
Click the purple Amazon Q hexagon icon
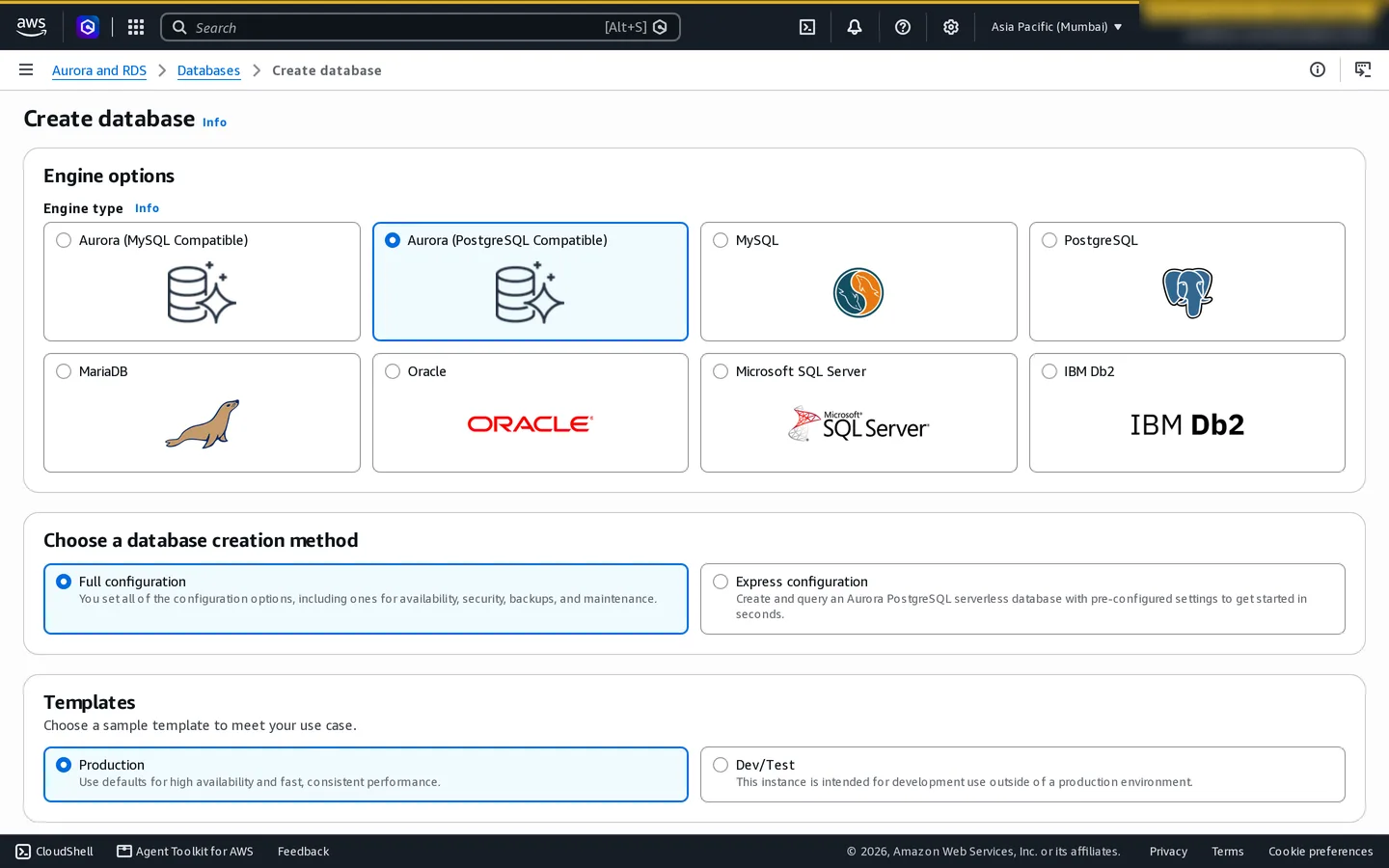[x=88, y=27]
